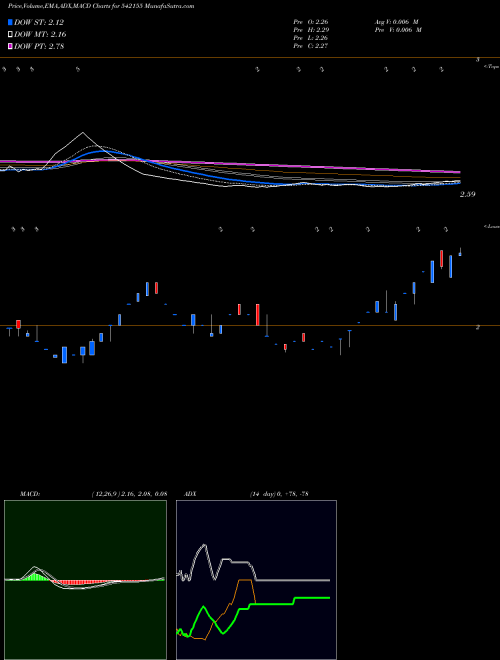This screenshot has height=660, width=500.
Task: Click the axis label 3 on top line
Action: 478,60
